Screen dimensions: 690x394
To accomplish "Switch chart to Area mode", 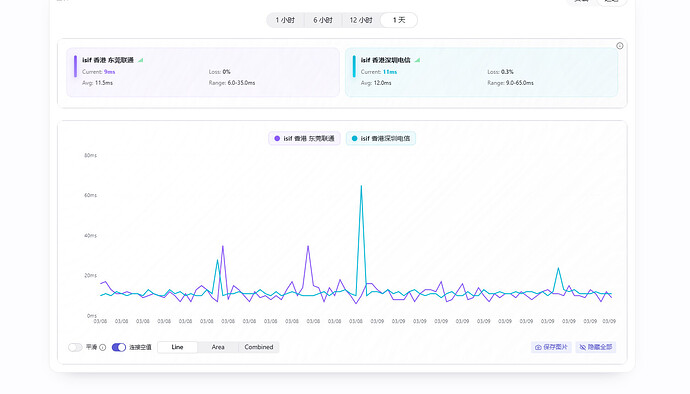I will [x=218, y=347].
